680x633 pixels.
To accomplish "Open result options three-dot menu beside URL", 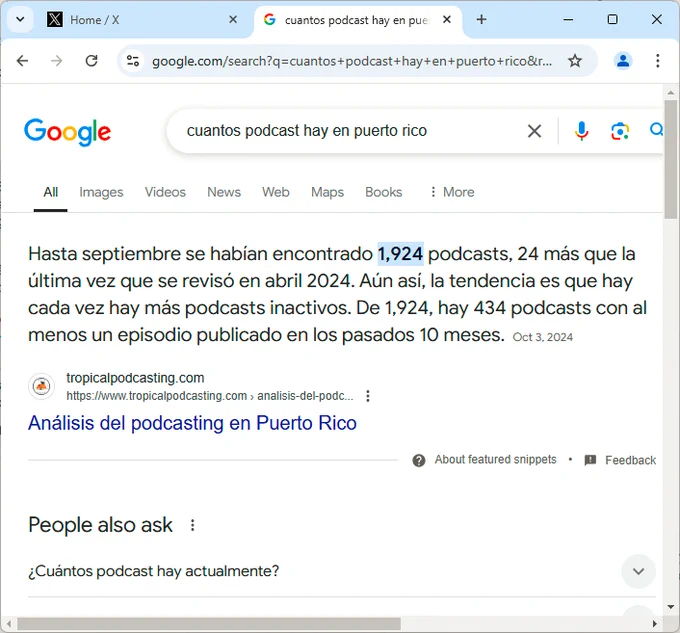I will click(x=368, y=396).
